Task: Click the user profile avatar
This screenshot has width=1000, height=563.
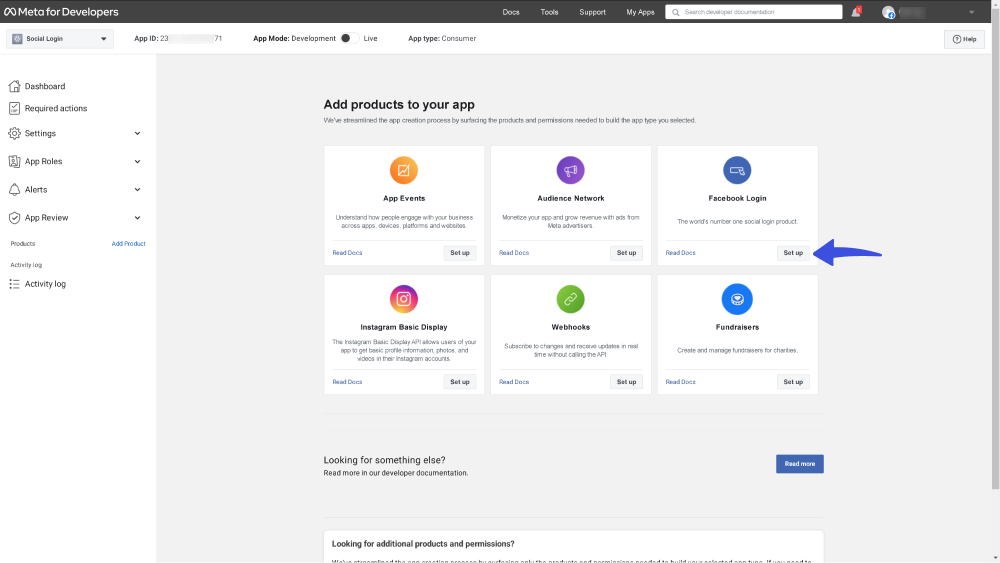Action: [888, 12]
